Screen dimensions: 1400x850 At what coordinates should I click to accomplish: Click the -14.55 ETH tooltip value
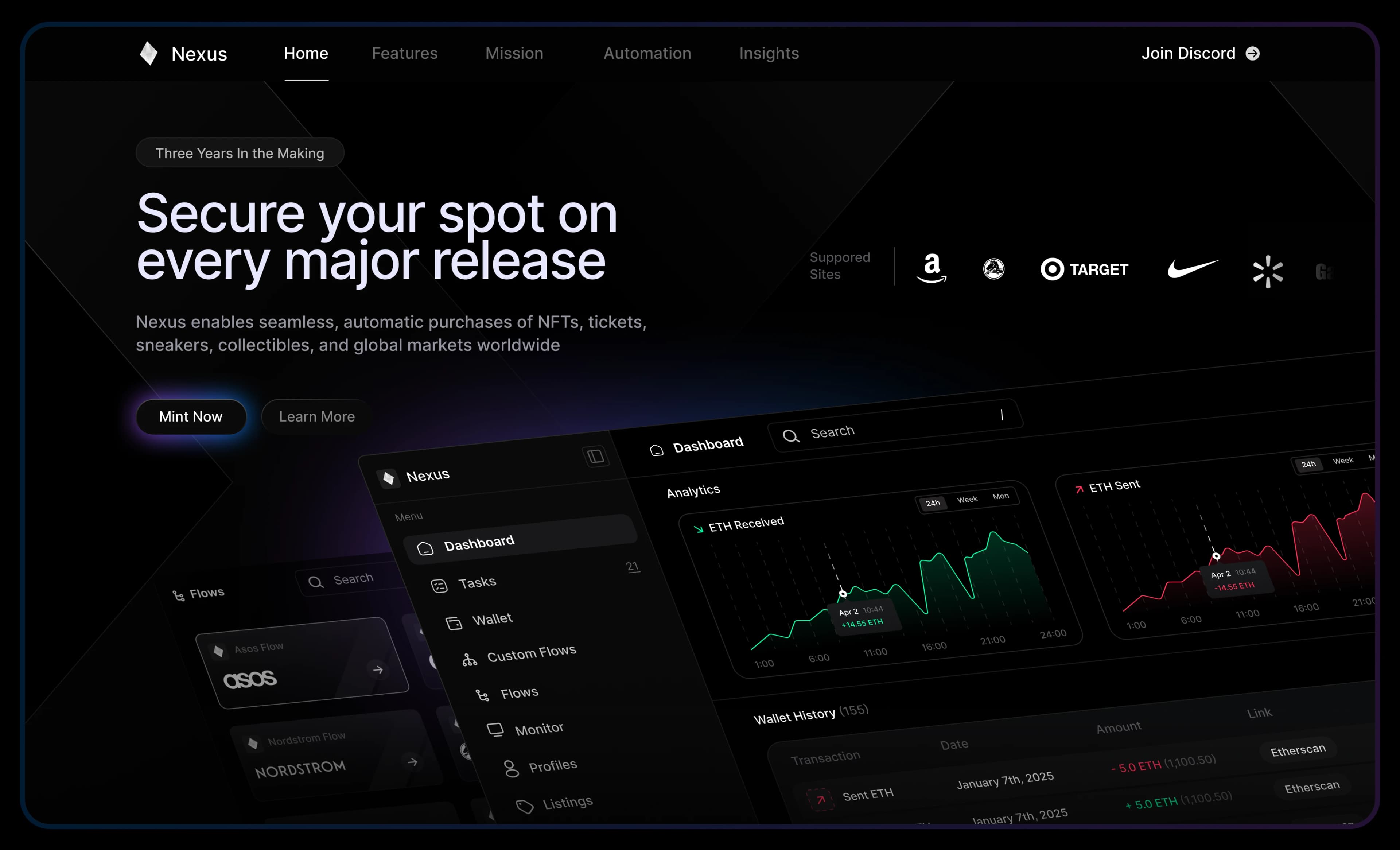point(1234,586)
